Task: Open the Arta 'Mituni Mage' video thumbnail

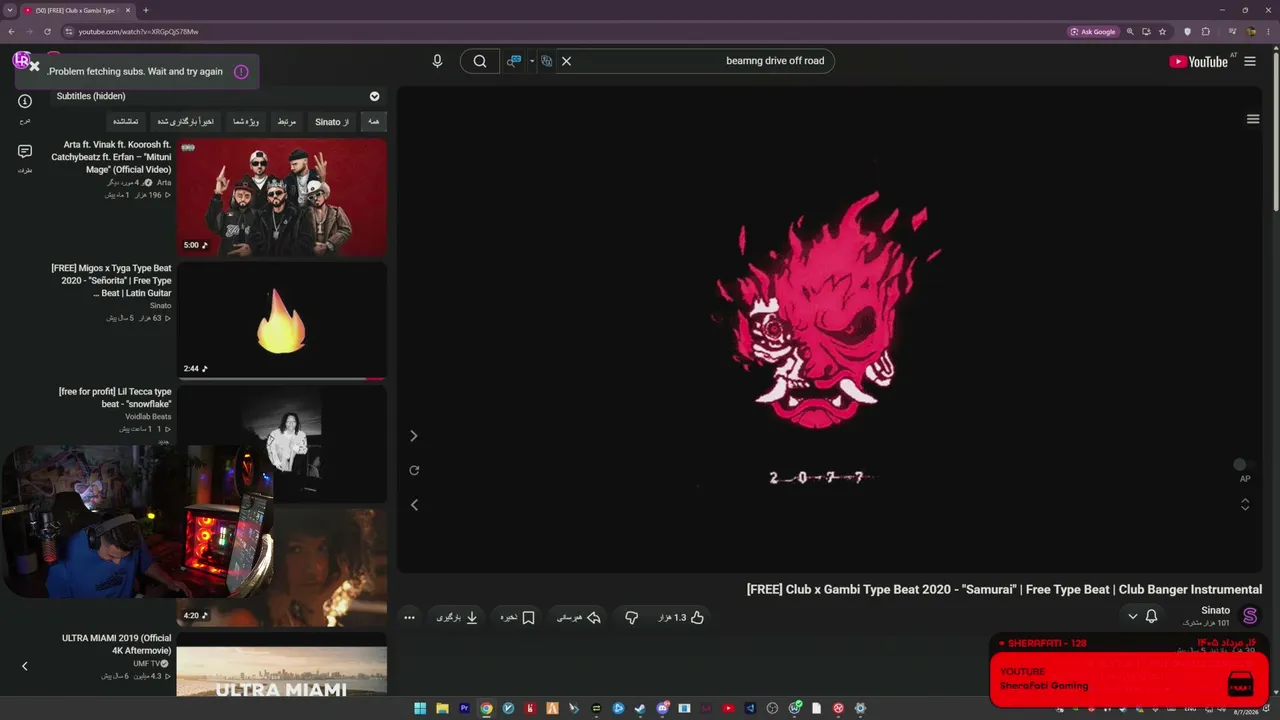Action: 282,197
